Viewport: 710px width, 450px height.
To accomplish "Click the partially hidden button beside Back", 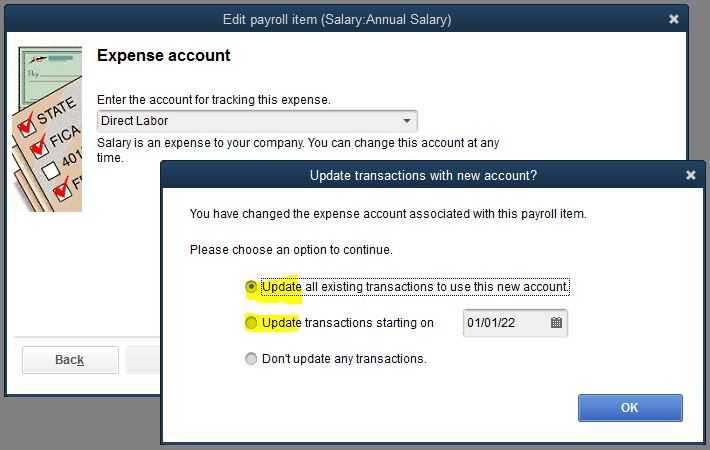I will tap(142, 360).
